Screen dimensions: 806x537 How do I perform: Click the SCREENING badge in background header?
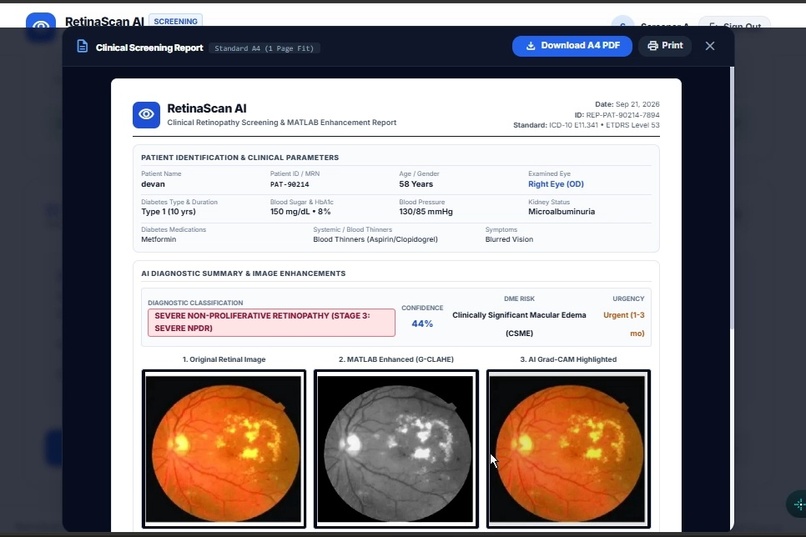(175, 21)
